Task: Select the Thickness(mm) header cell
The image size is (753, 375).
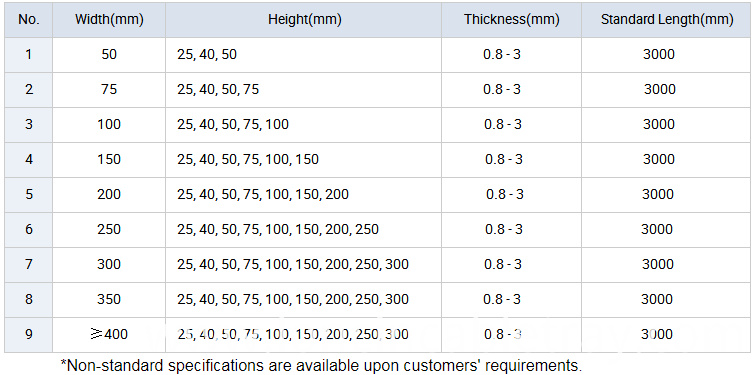Action: click(511, 20)
